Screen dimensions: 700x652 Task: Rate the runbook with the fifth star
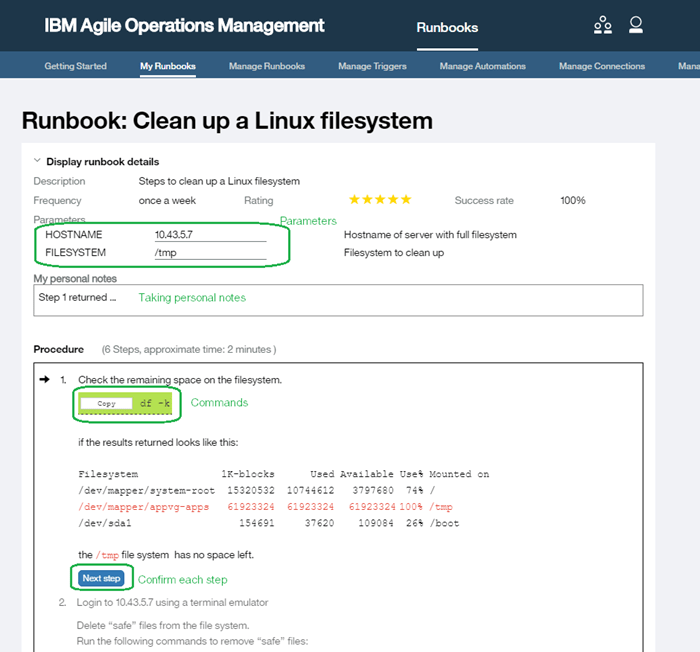tap(406, 199)
